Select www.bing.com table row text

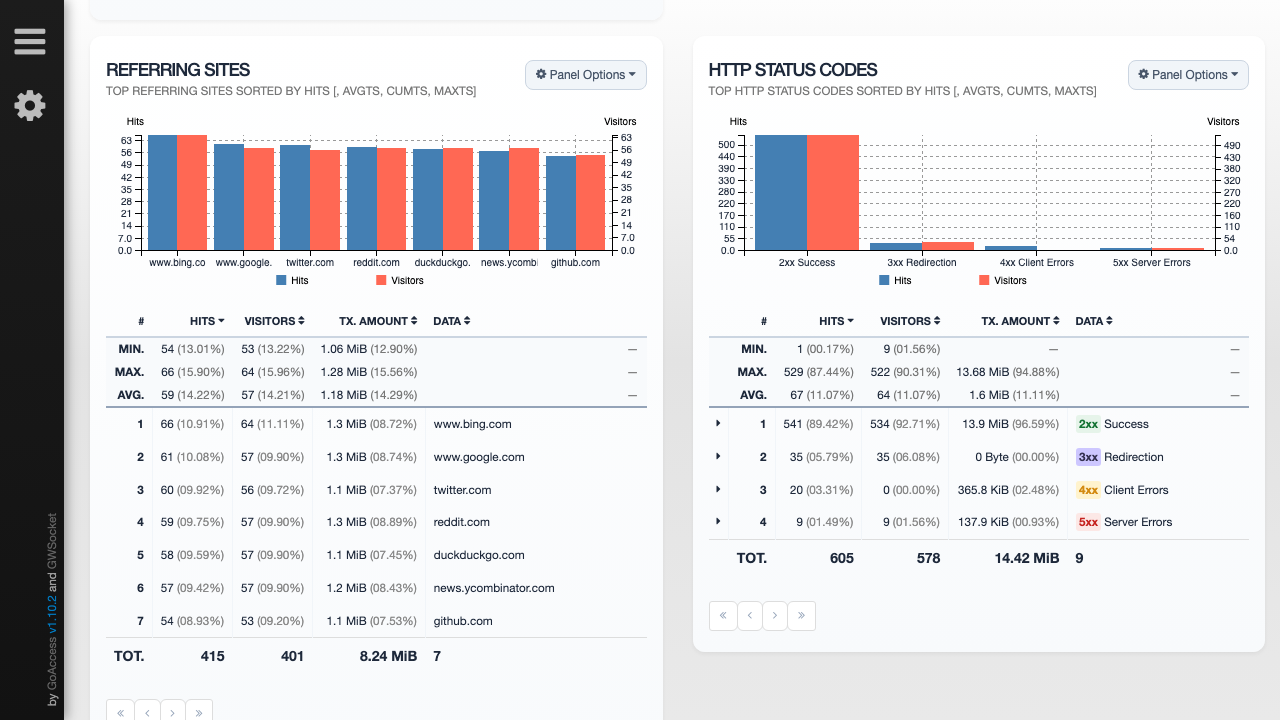[472, 424]
